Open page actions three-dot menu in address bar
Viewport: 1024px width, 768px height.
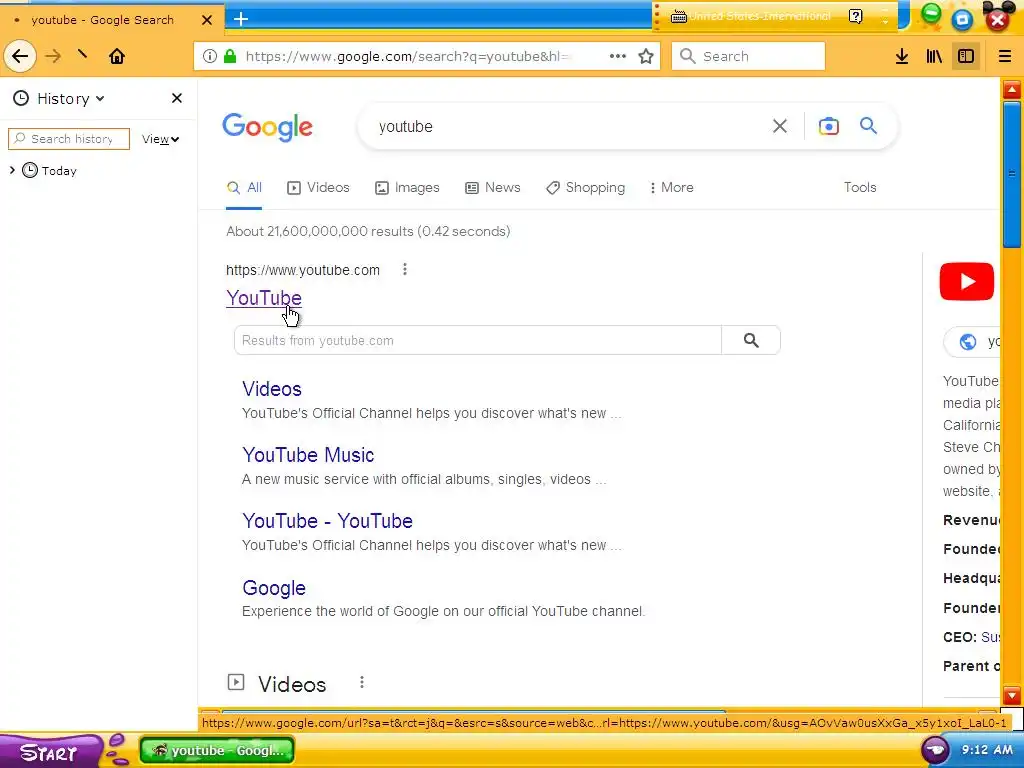point(618,56)
